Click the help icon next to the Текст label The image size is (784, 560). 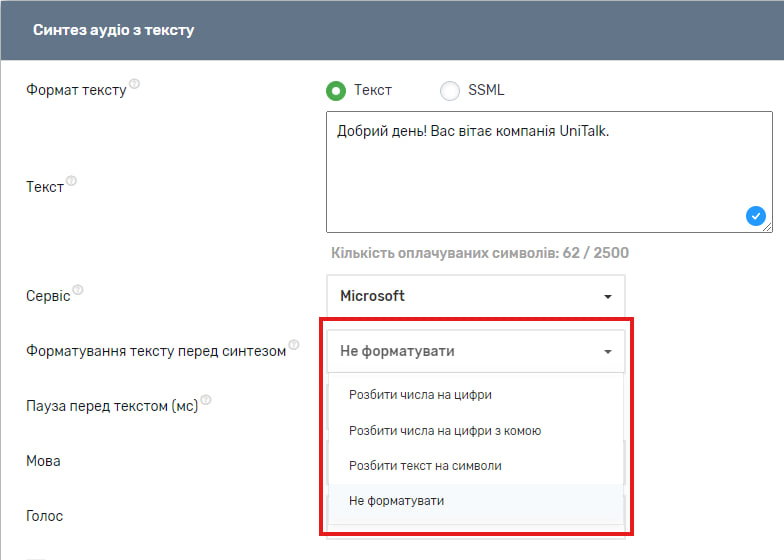[71, 182]
